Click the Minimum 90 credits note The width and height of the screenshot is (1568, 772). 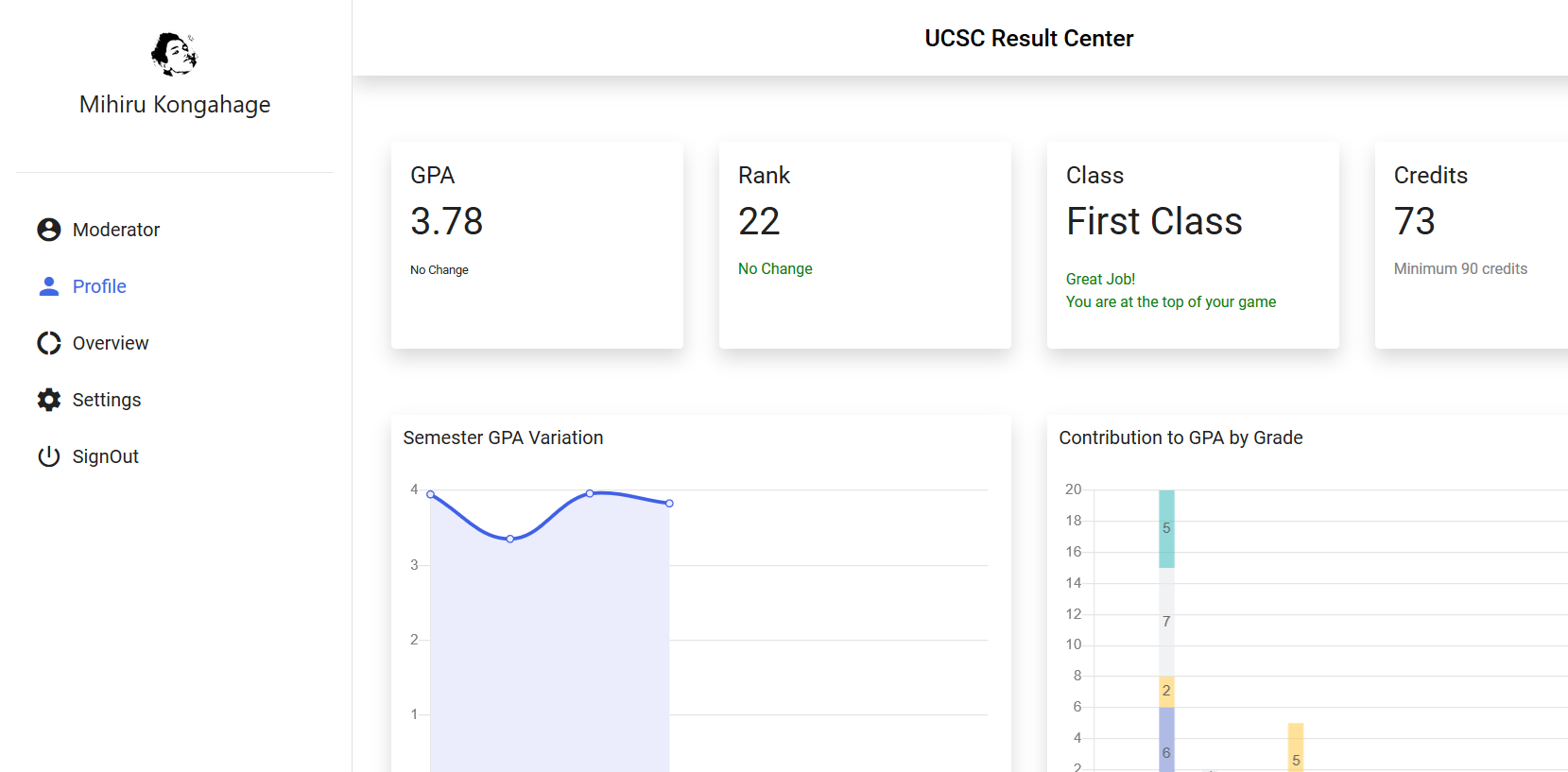[x=1460, y=269]
